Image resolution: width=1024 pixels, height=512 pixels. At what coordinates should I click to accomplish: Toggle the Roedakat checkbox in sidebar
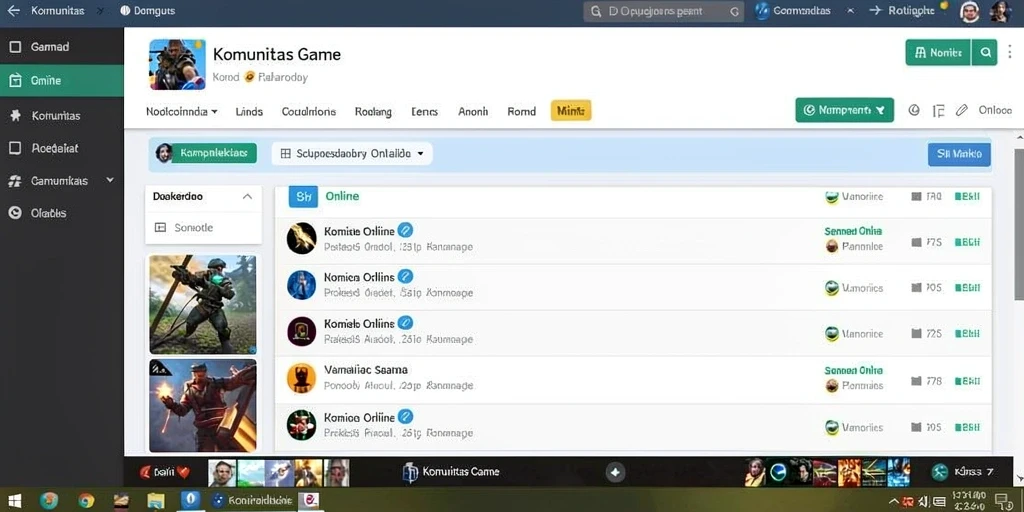pyautogui.click(x=15, y=148)
